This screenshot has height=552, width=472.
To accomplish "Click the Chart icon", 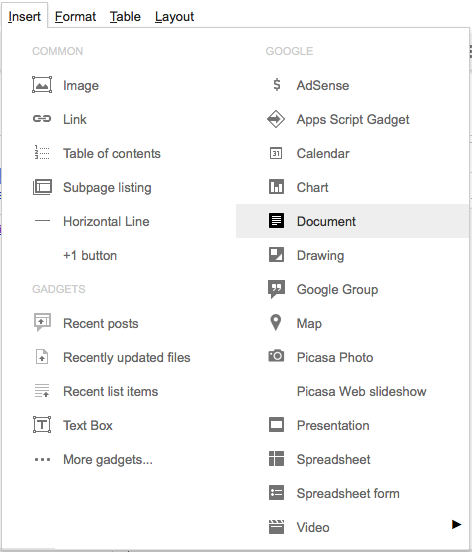I will point(276,187).
